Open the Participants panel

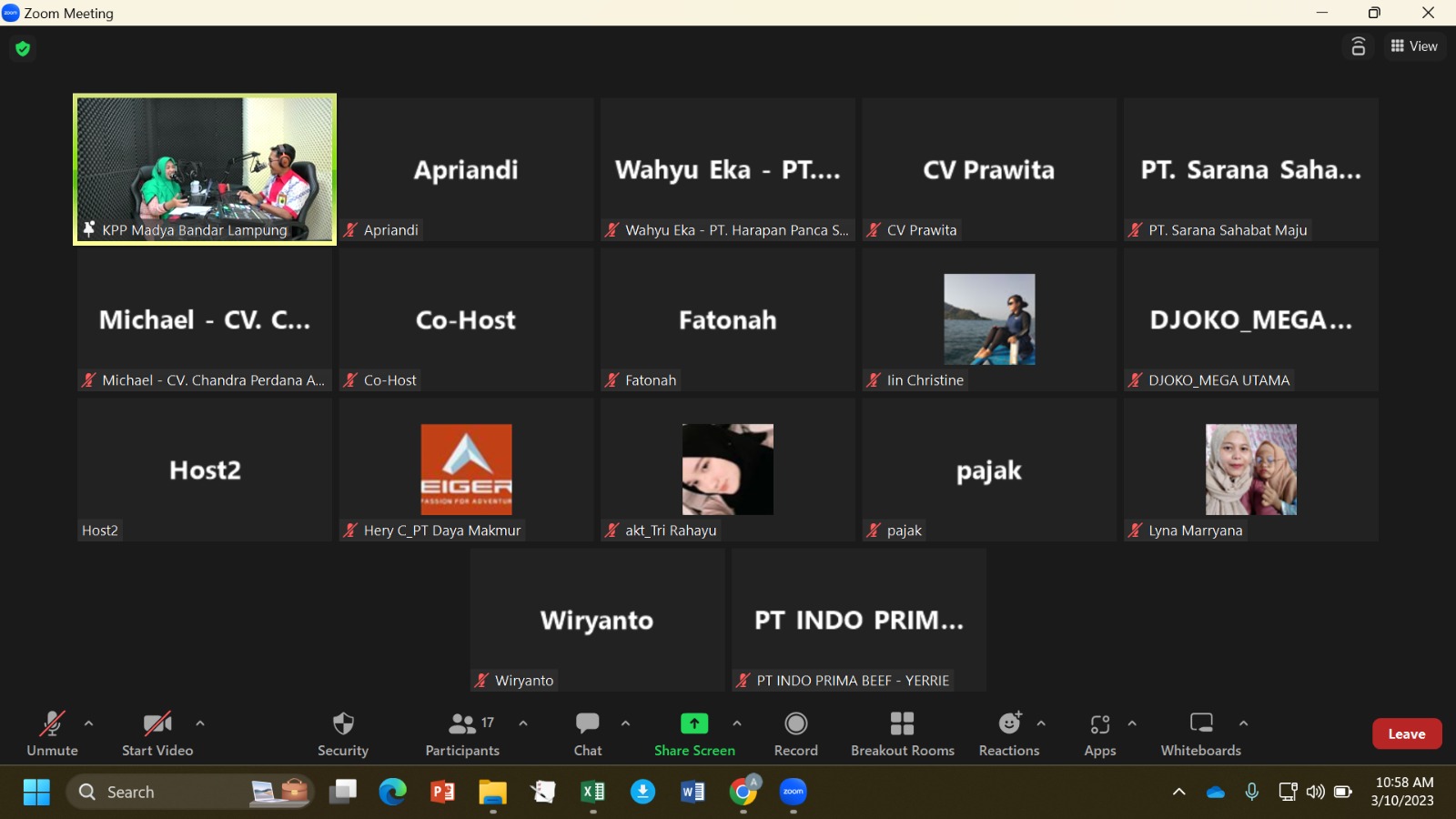tap(462, 733)
